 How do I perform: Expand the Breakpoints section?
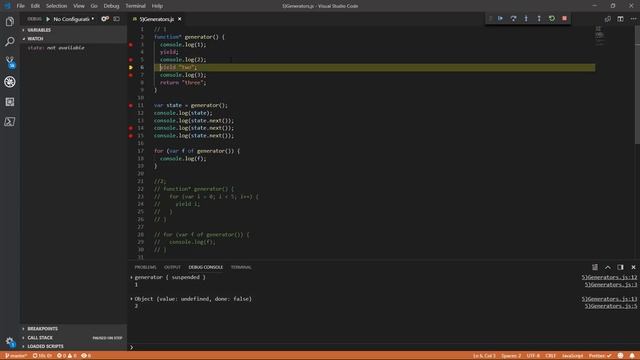[73, 329]
